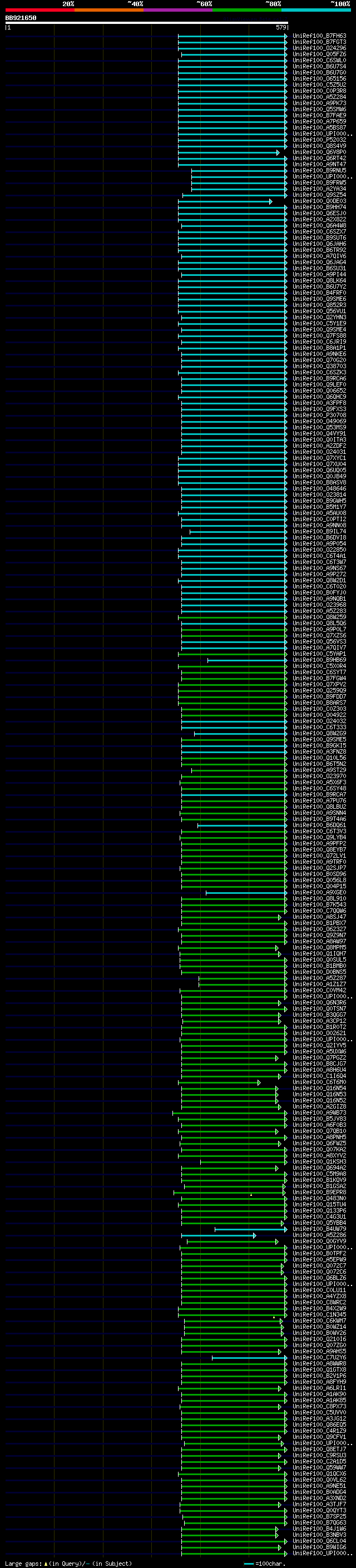Select hit label UniRef100_Q6A4W8

pyautogui.click(x=319, y=226)
